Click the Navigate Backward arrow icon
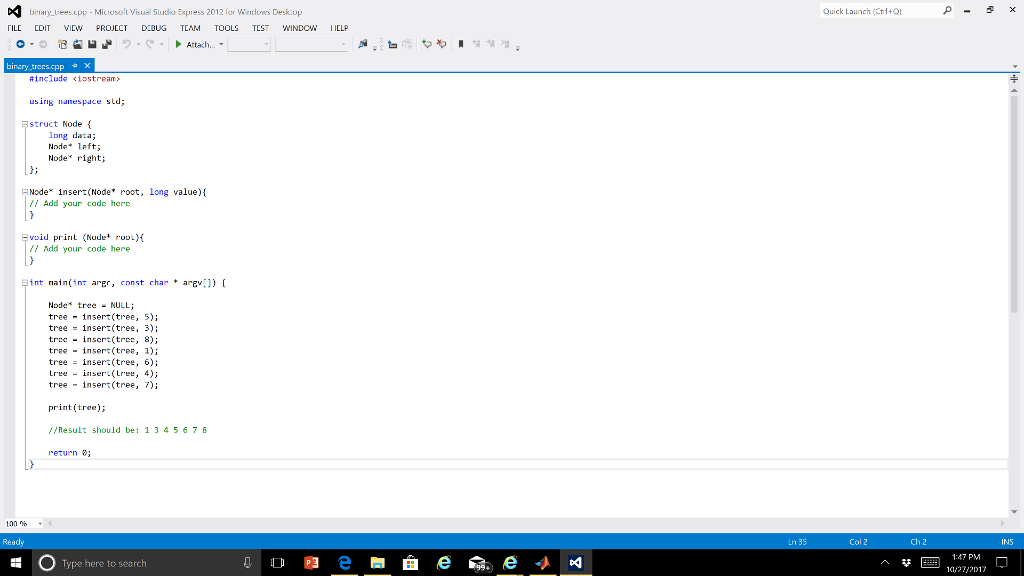This screenshot has width=1024, height=576. point(20,44)
